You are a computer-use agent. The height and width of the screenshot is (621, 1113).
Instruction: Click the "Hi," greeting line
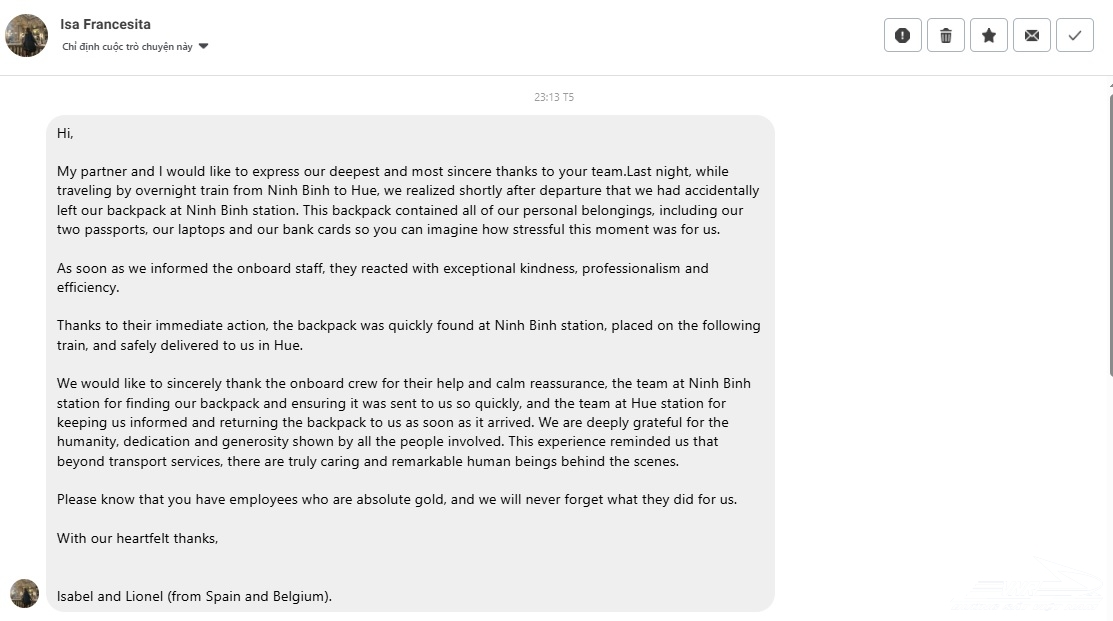tap(65, 133)
